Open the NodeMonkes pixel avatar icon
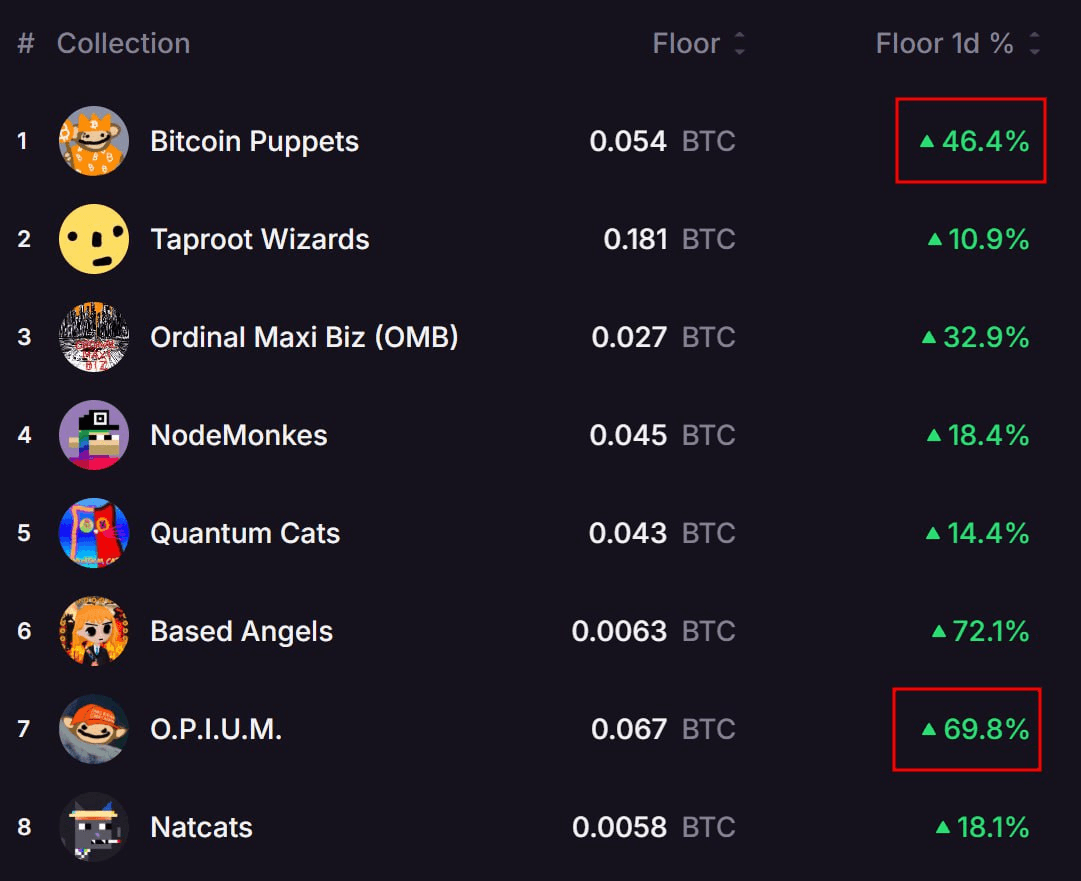Viewport: 1081px width, 881px height. (94, 434)
